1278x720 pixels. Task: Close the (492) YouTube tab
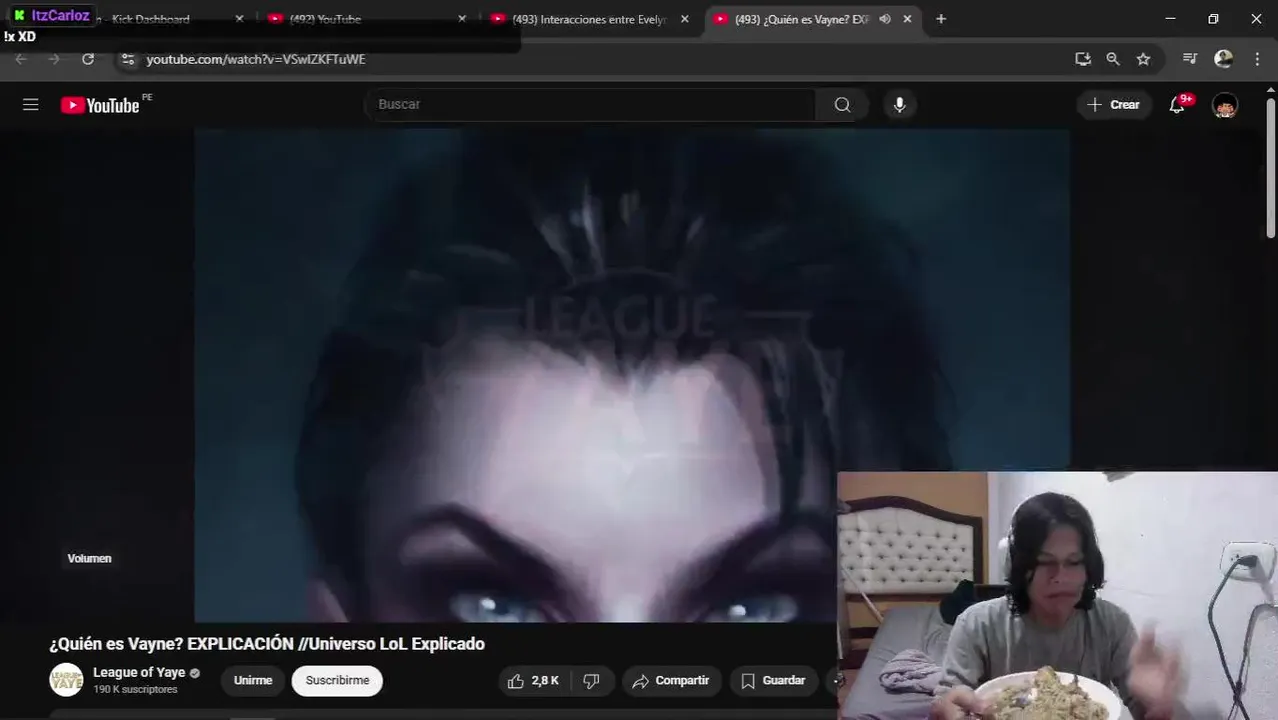pos(462,19)
